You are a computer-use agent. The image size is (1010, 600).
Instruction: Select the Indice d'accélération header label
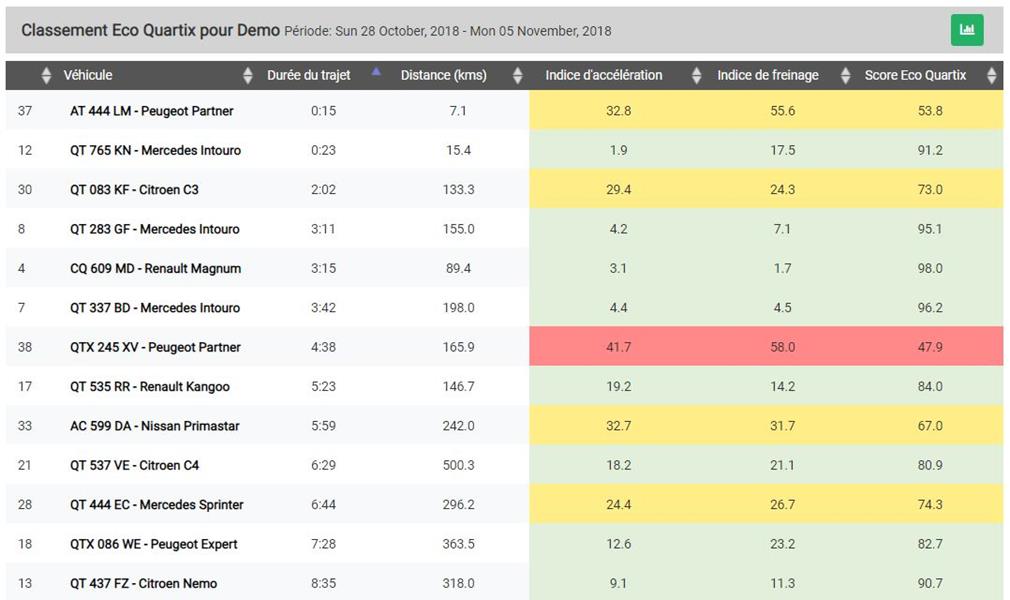coord(604,75)
